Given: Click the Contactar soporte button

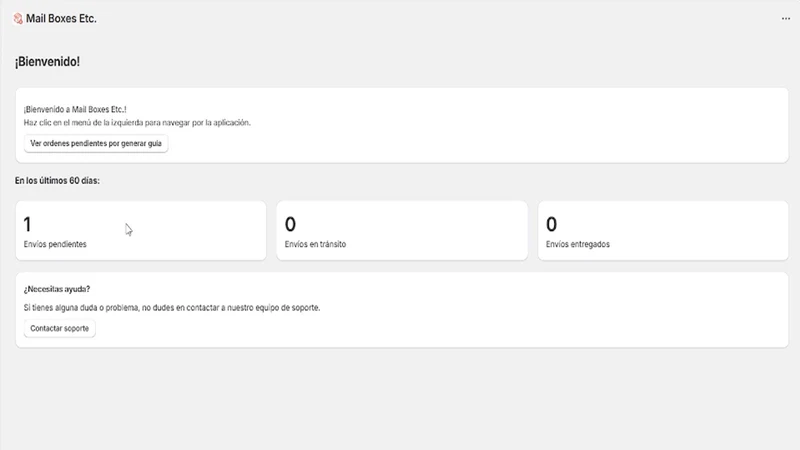Looking at the screenshot, I should pyautogui.click(x=60, y=329).
